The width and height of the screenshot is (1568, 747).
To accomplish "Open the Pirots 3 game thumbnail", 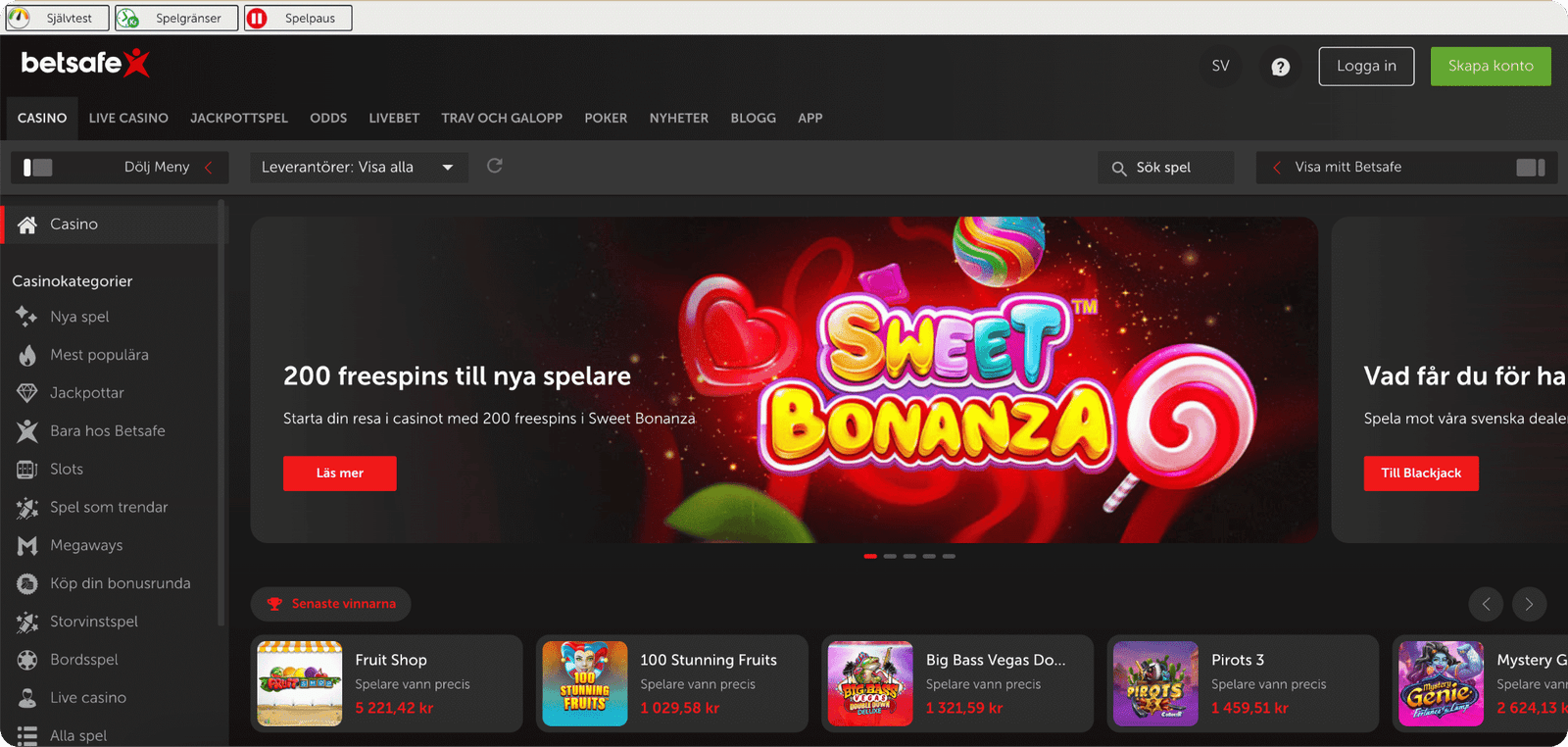I will (1155, 683).
